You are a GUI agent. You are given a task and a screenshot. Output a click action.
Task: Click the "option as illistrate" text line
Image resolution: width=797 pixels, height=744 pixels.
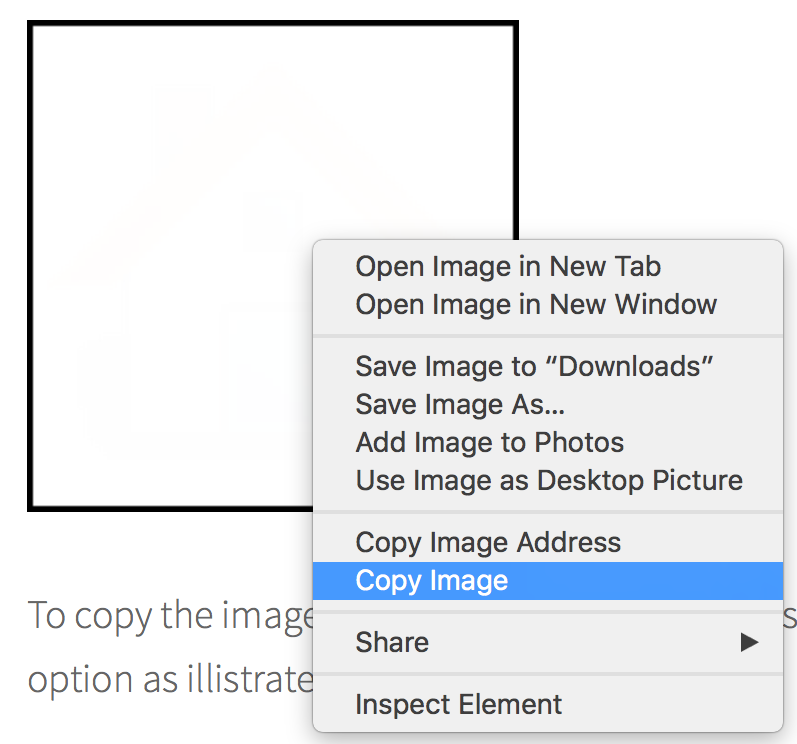(x=170, y=679)
